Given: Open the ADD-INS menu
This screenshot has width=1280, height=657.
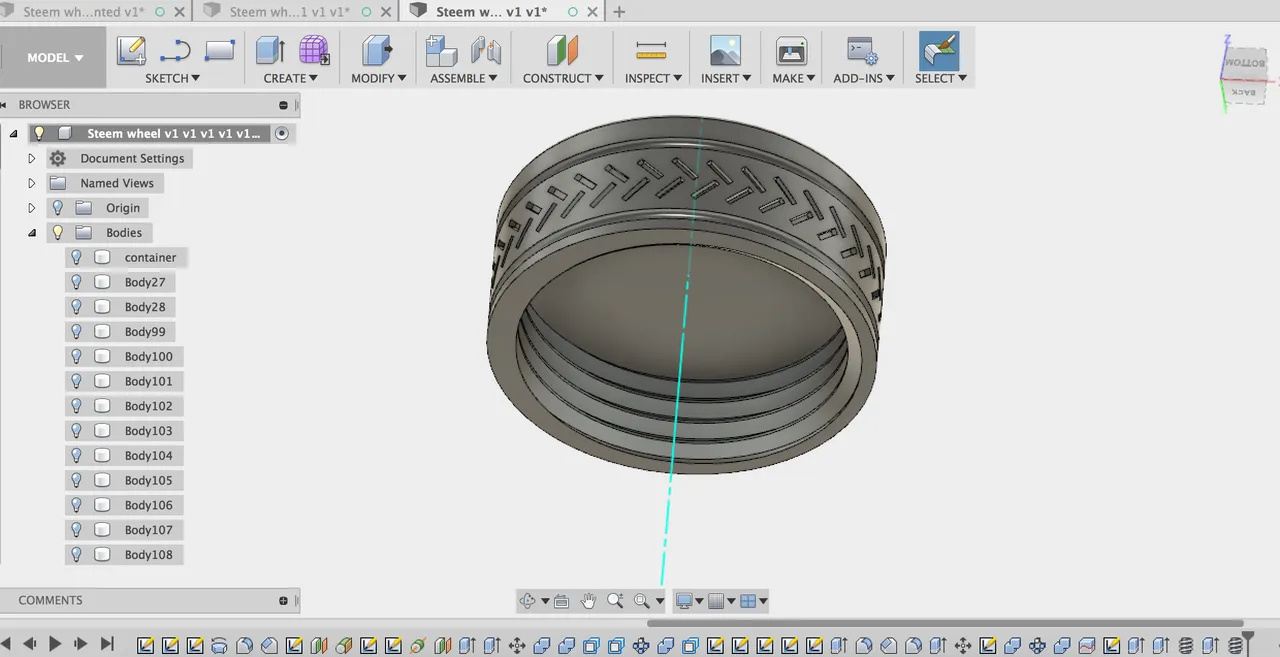Looking at the screenshot, I should coord(863,78).
